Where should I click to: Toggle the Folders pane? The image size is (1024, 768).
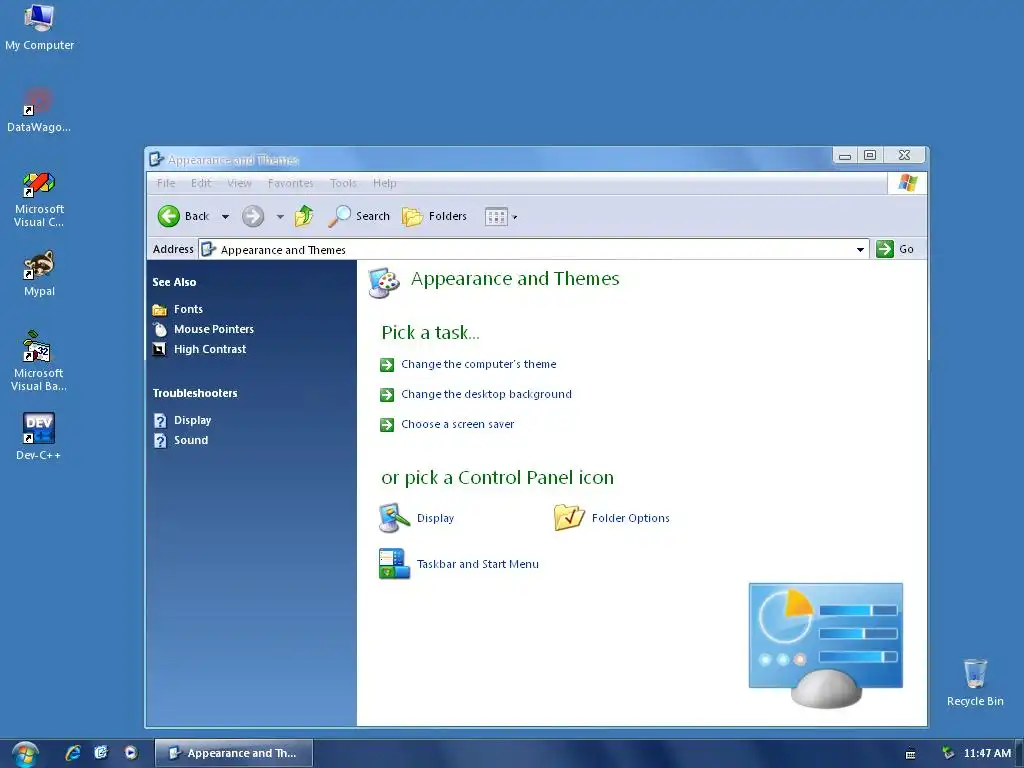(x=434, y=216)
